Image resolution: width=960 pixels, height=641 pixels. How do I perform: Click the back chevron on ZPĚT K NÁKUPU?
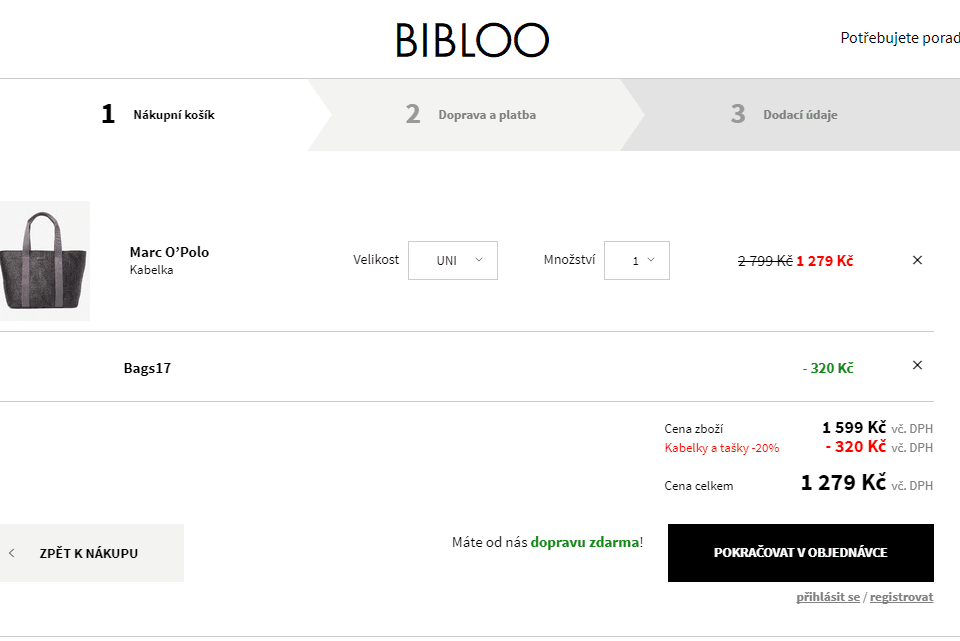[x=13, y=552]
